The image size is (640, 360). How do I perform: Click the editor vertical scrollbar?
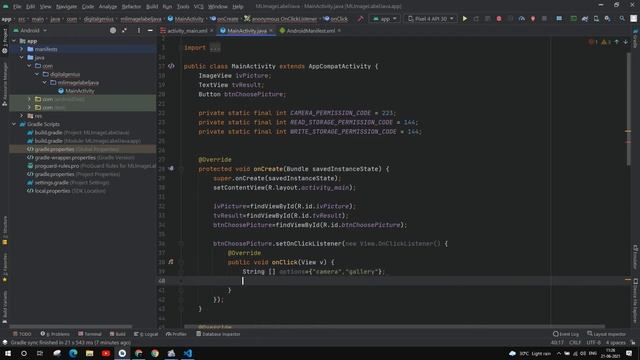[x=628, y=110]
